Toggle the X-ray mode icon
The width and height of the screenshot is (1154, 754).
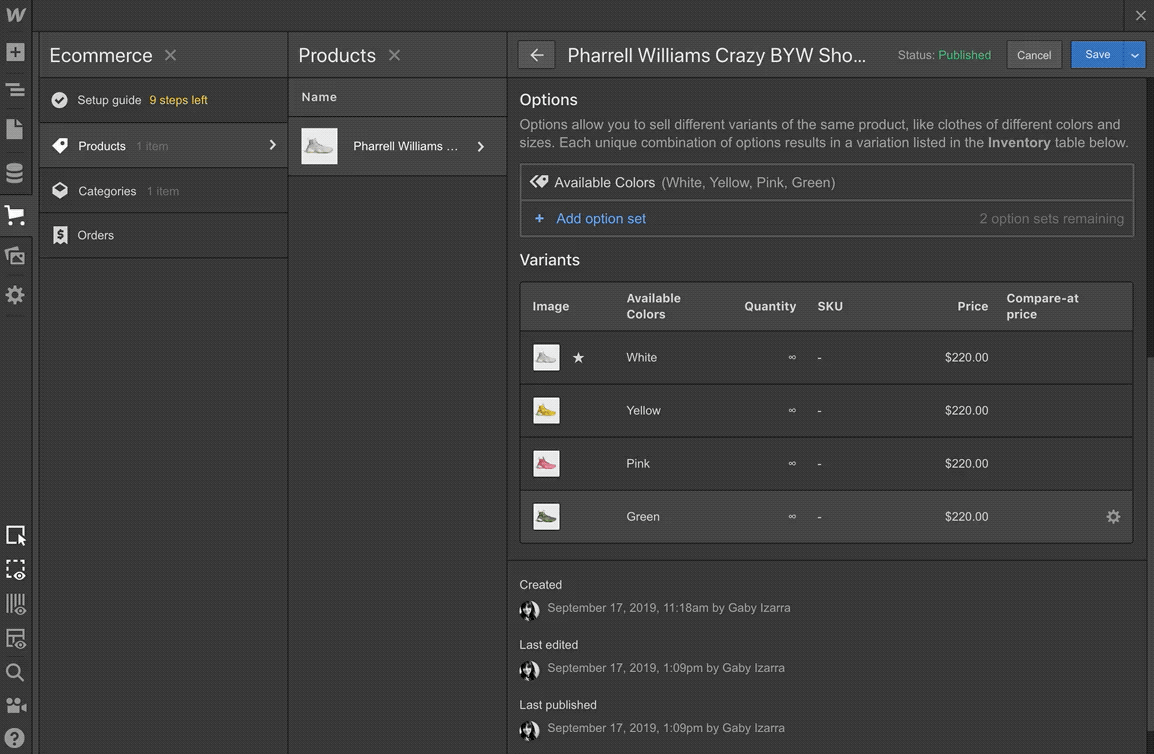click(15, 638)
